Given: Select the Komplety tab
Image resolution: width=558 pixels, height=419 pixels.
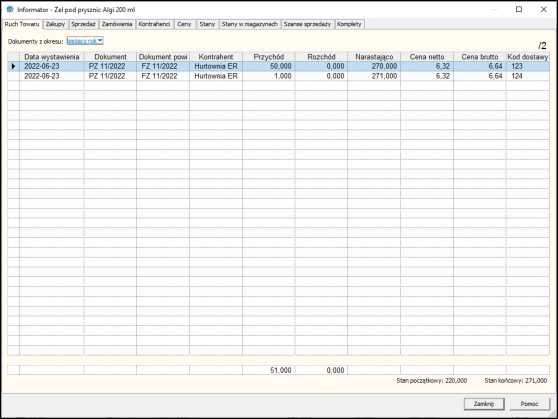Looking at the screenshot, I should (x=349, y=24).
